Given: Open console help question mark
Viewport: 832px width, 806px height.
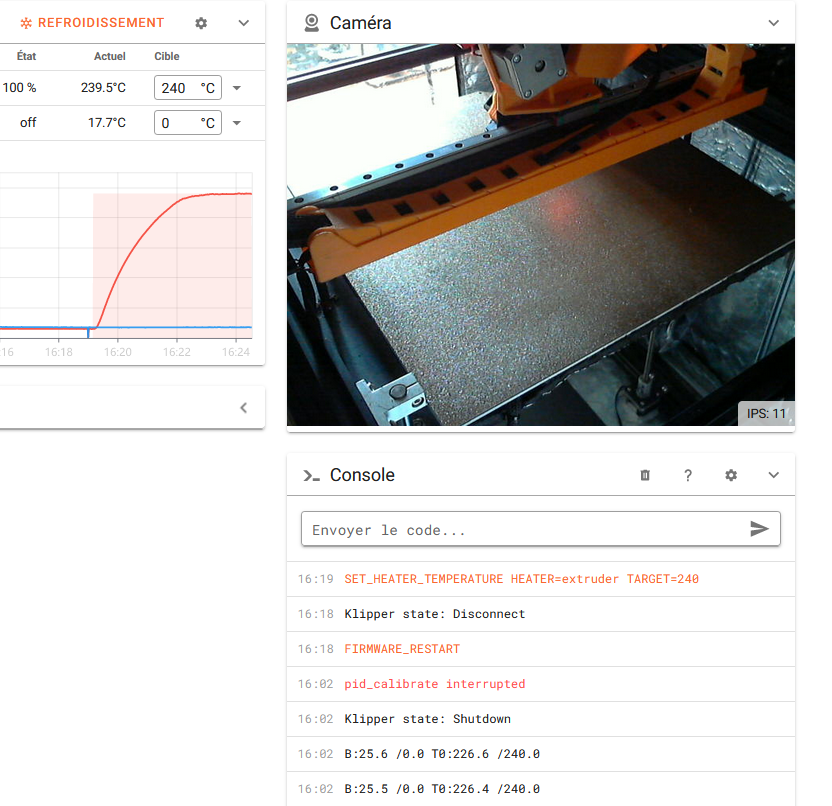Looking at the screenshot, I should (688, 475).
